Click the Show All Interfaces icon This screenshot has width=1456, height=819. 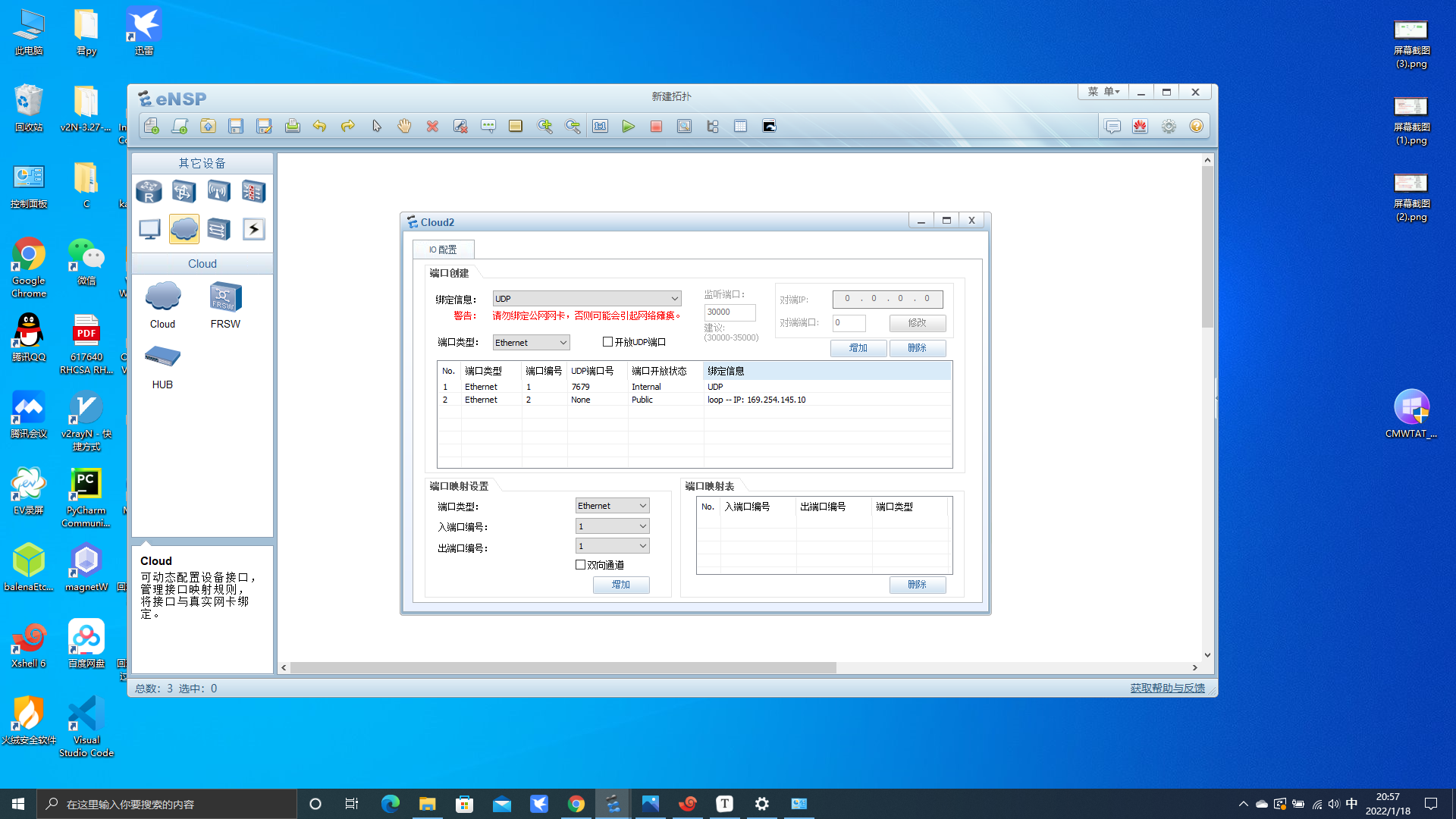pyautogui.click(x=713, y=127)
